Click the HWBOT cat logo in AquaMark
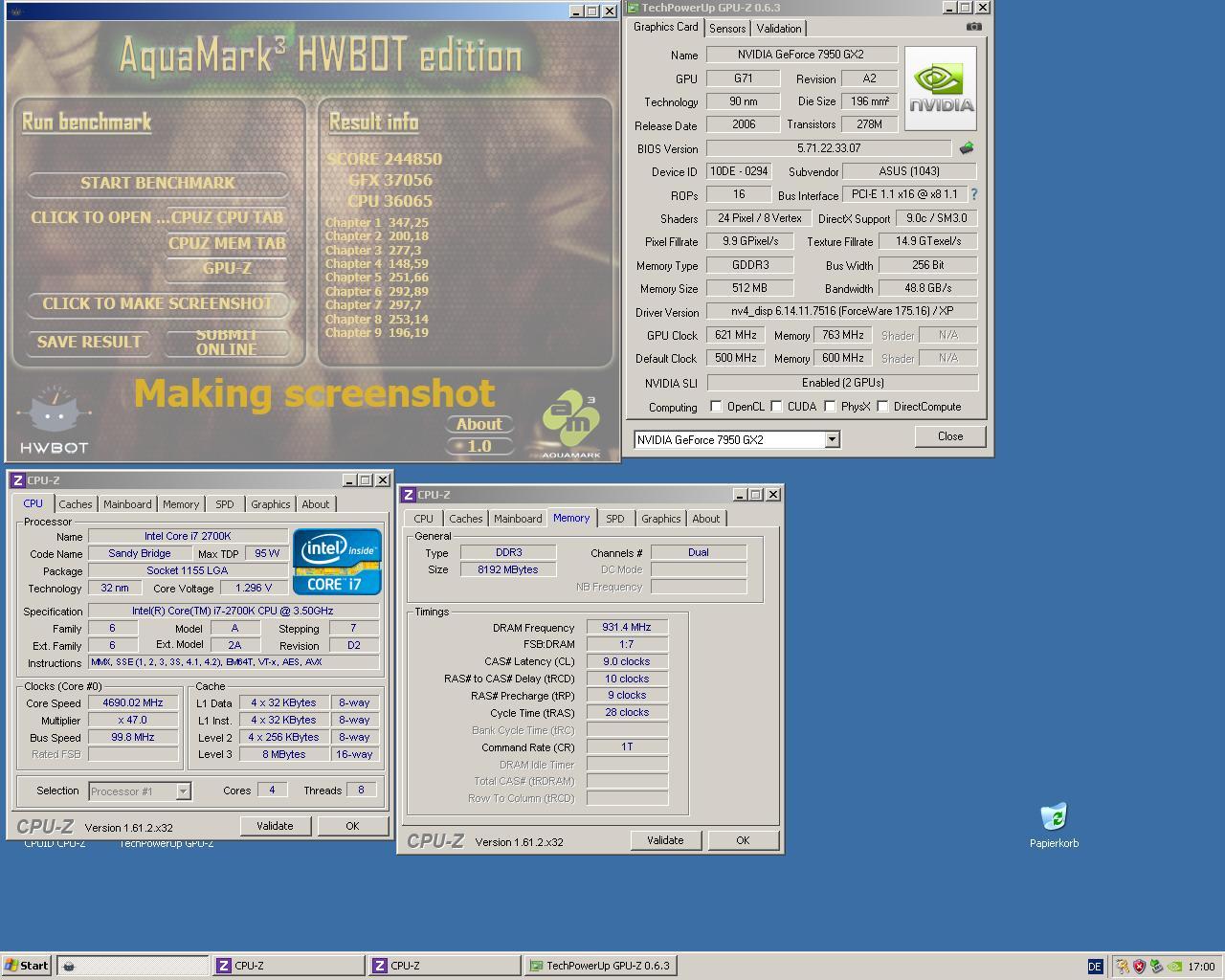This screenshot has height=980, width=1225. click(55, 420)
